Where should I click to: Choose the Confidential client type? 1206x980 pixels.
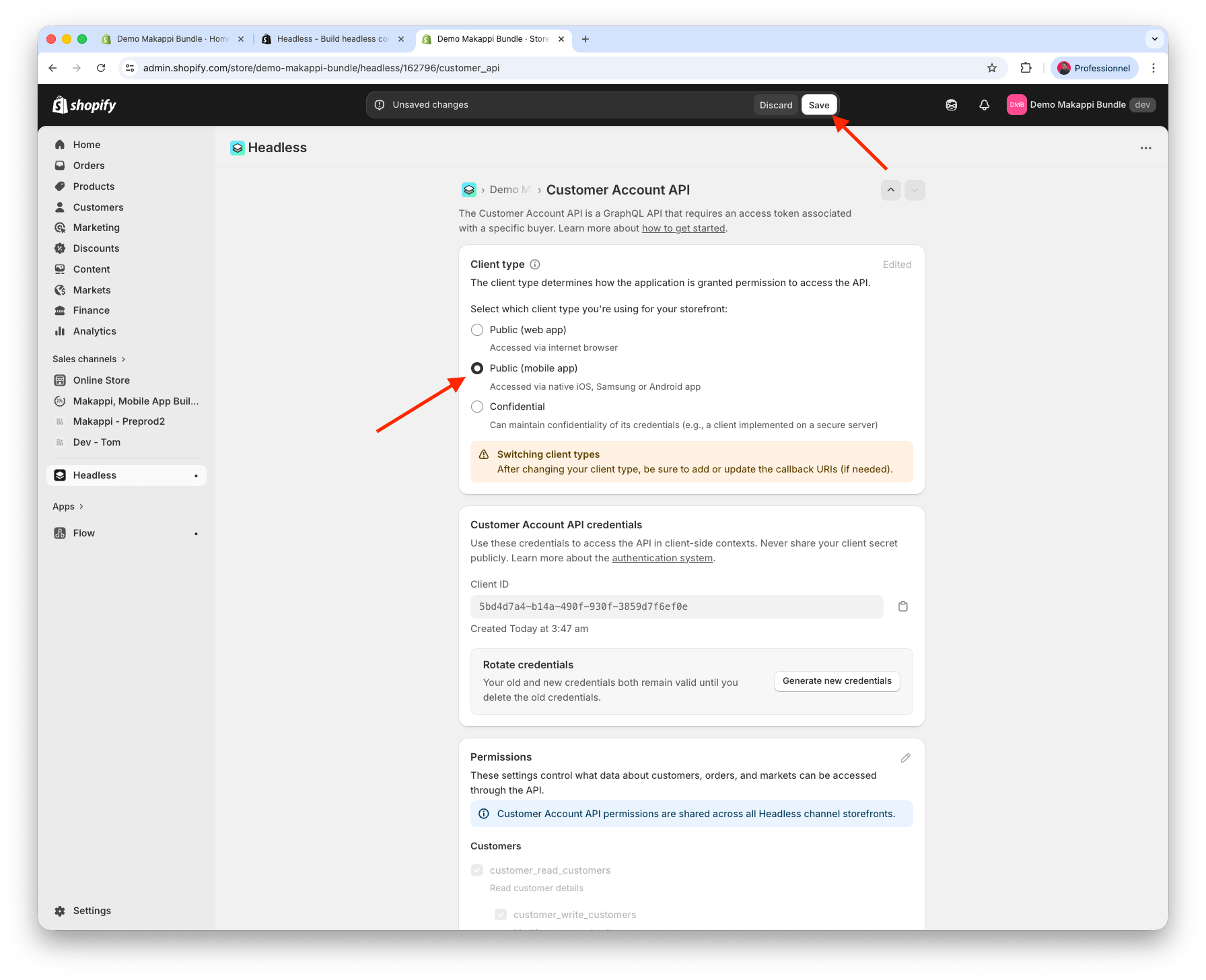click(x=477, y=407)
